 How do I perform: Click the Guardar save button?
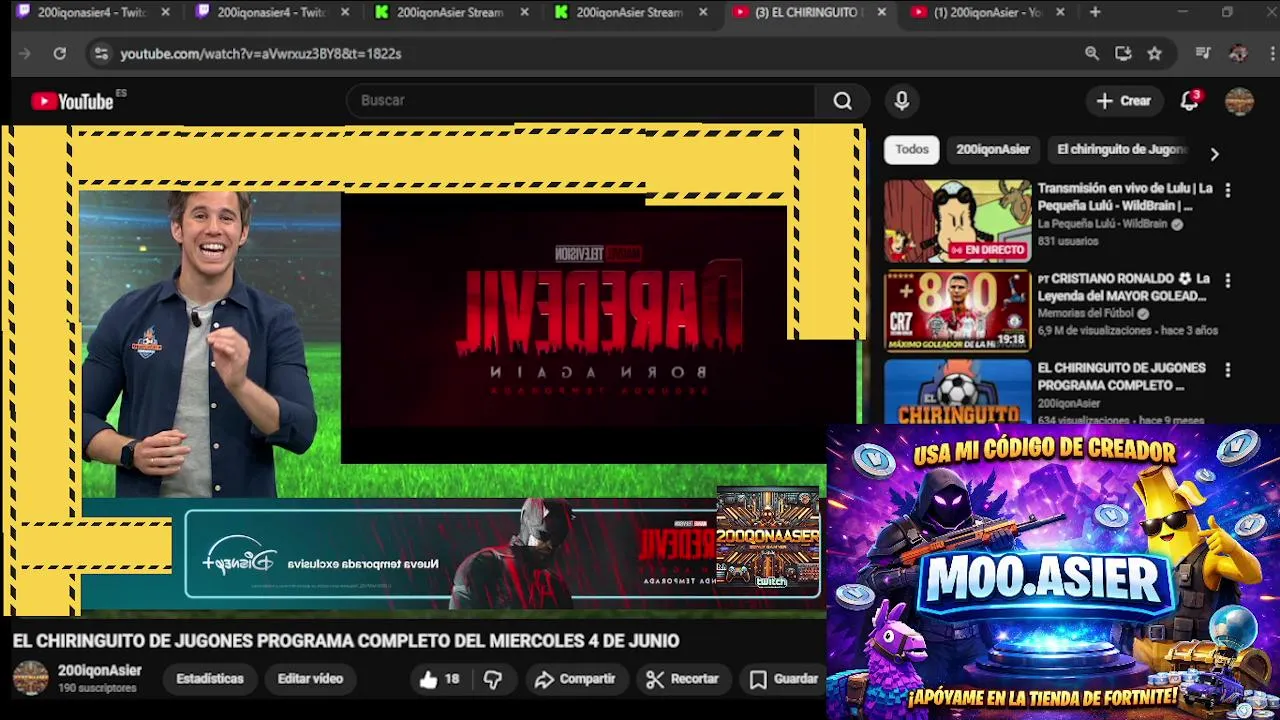click(x=785, y=679)
